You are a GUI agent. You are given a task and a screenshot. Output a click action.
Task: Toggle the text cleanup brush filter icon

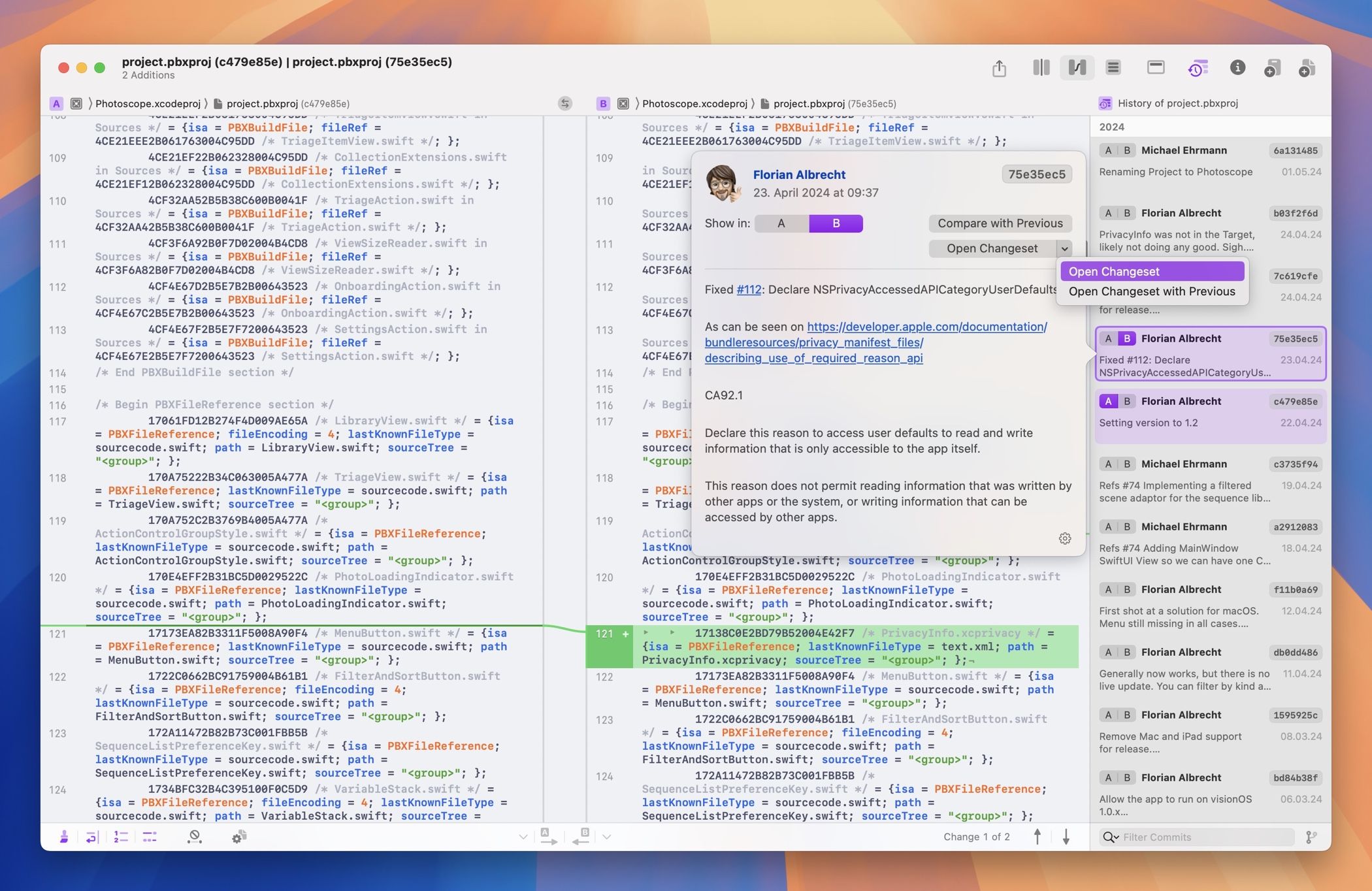coord(64,837)
